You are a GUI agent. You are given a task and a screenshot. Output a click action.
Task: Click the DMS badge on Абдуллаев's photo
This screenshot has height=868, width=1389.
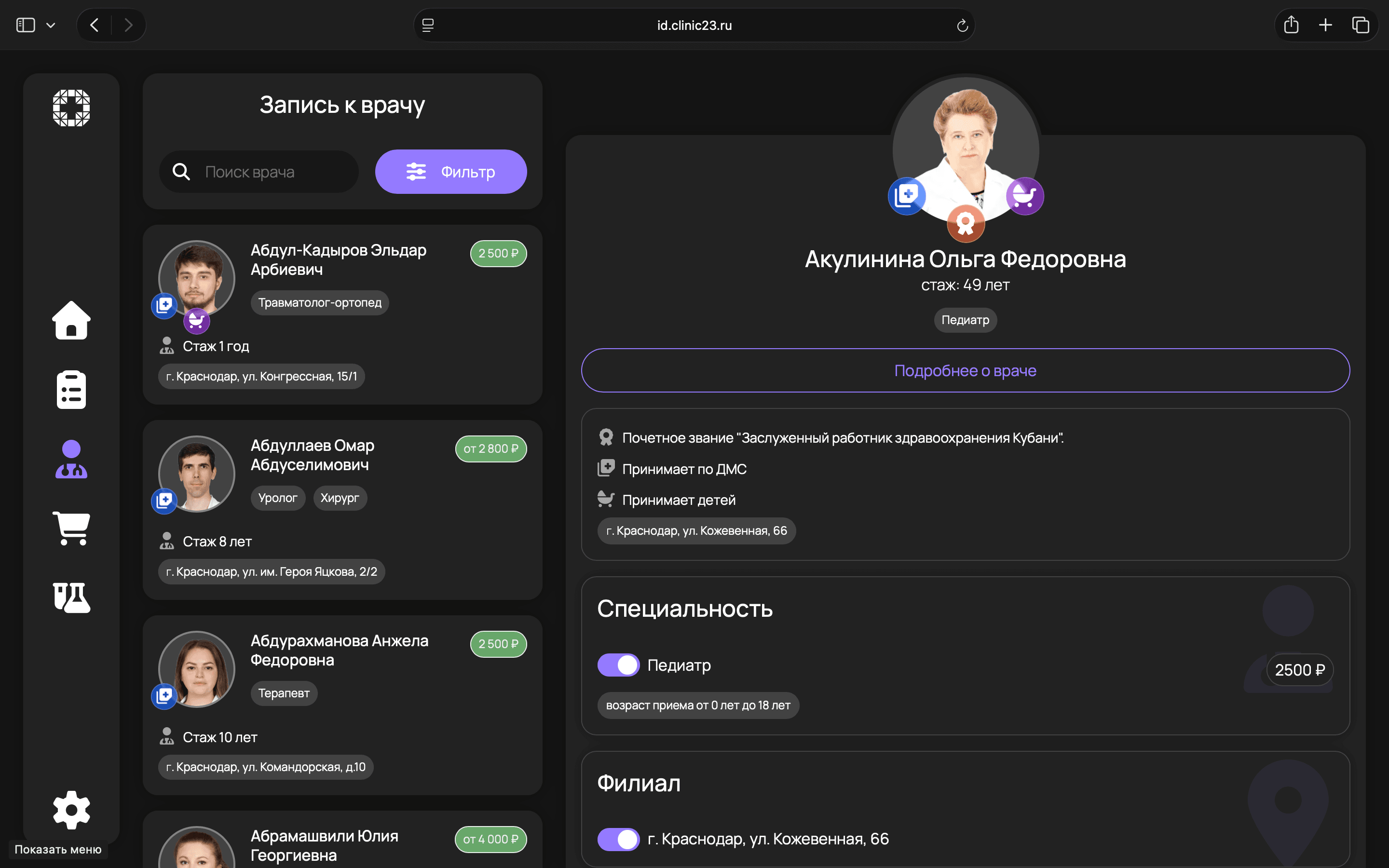[164, 500]
